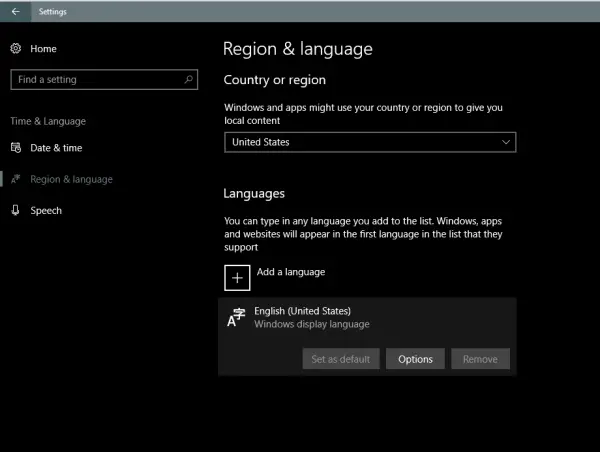
Task: Click the Remove language button
Action: pos(480,359)
